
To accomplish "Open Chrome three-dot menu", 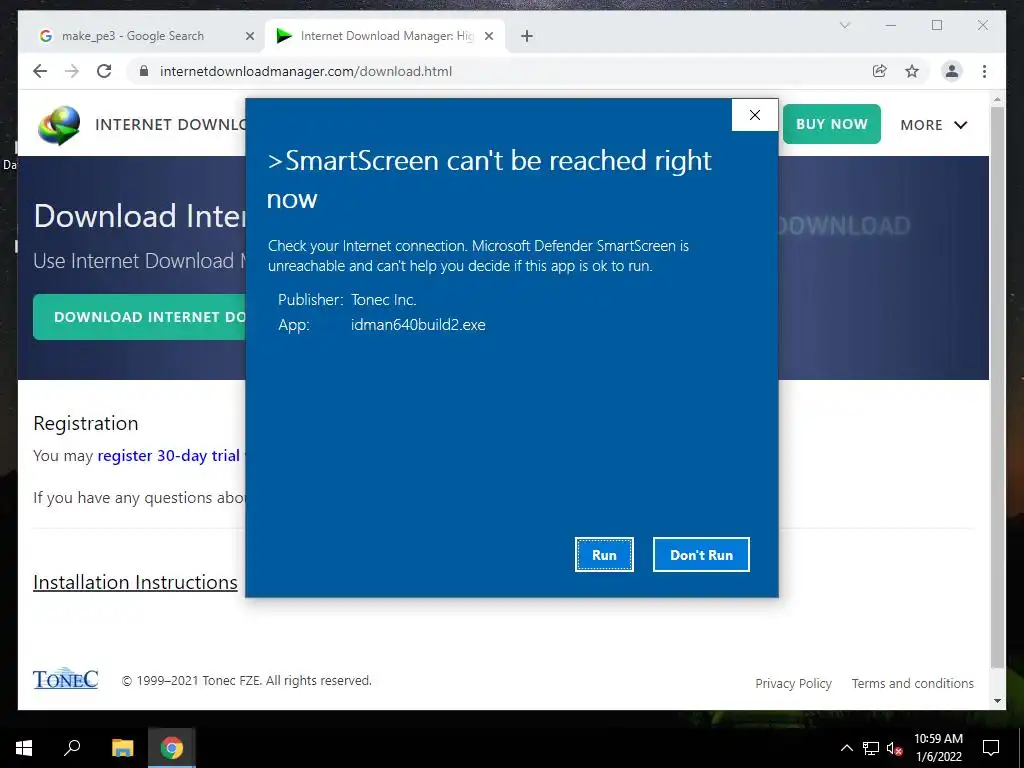I will click(984, 71).
